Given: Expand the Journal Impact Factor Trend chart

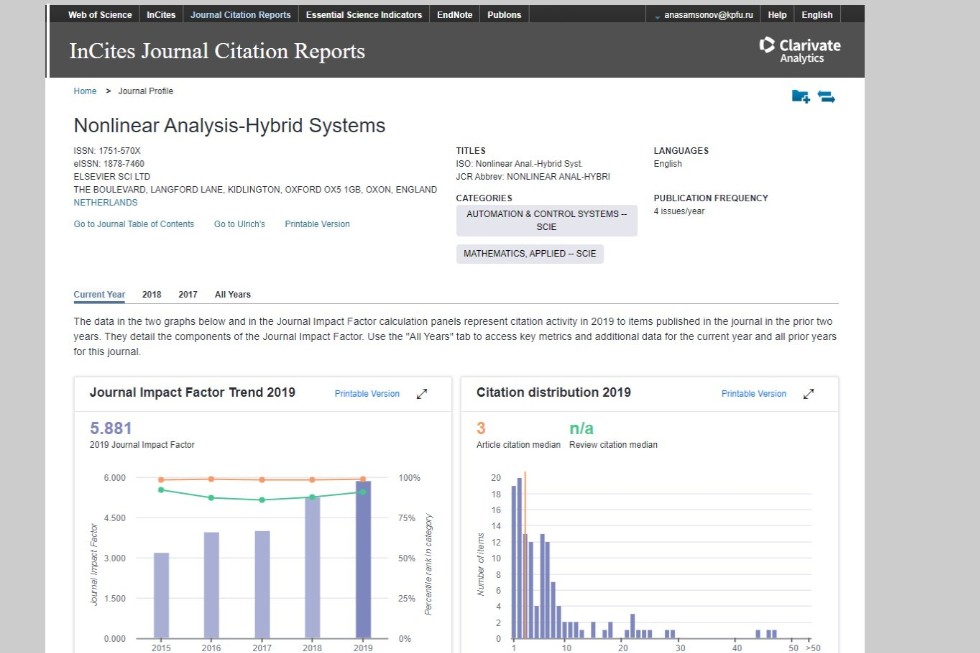Looking at the screenshot, I should (x=422, y=394).
